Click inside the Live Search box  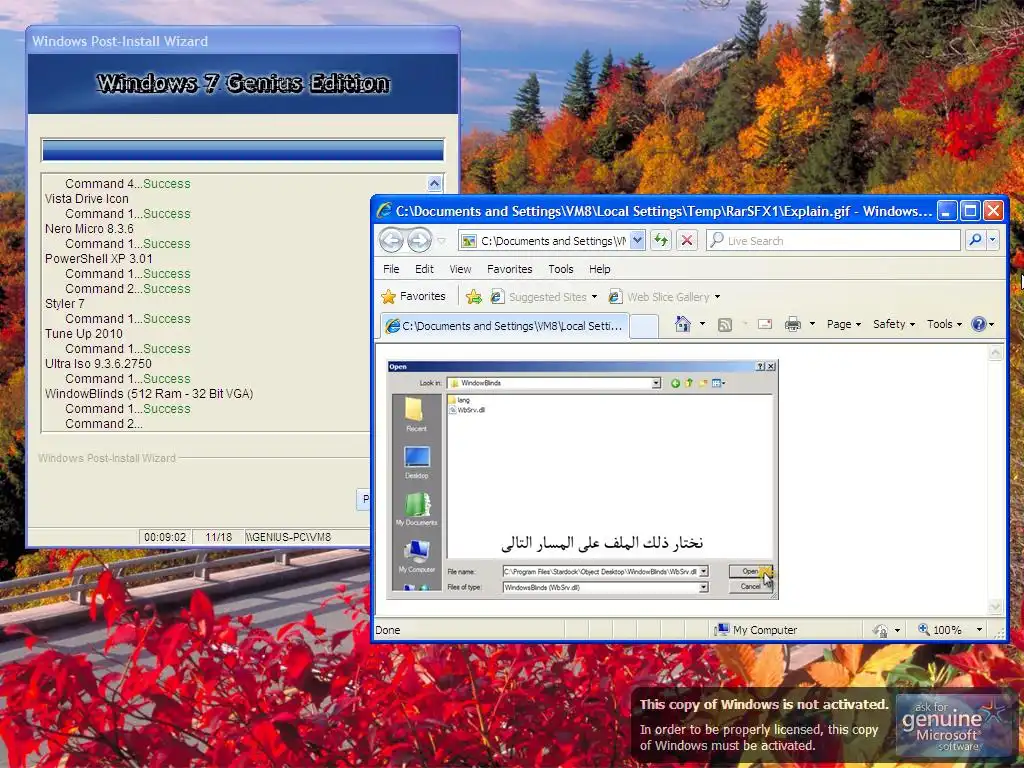[833, 240]
